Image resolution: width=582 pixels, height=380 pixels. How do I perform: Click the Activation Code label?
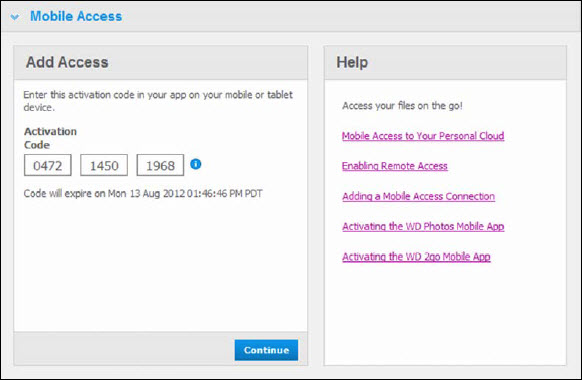50,138
